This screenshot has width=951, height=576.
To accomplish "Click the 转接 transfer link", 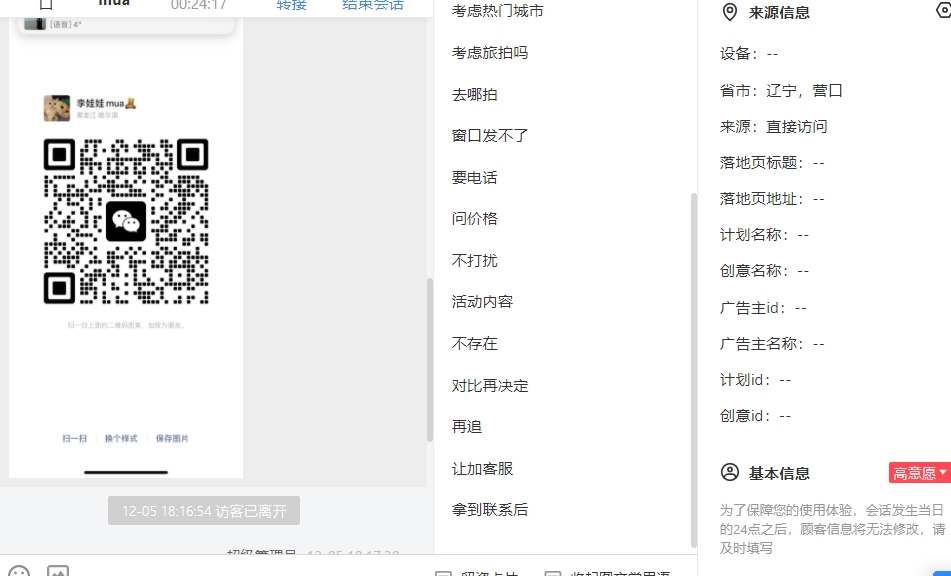I will [291, 5].
